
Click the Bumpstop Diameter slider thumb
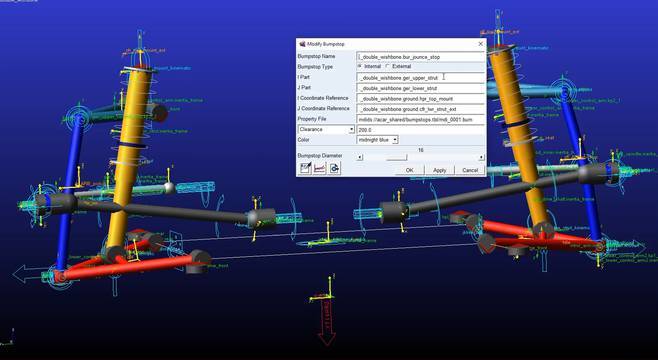click(397, 157)
